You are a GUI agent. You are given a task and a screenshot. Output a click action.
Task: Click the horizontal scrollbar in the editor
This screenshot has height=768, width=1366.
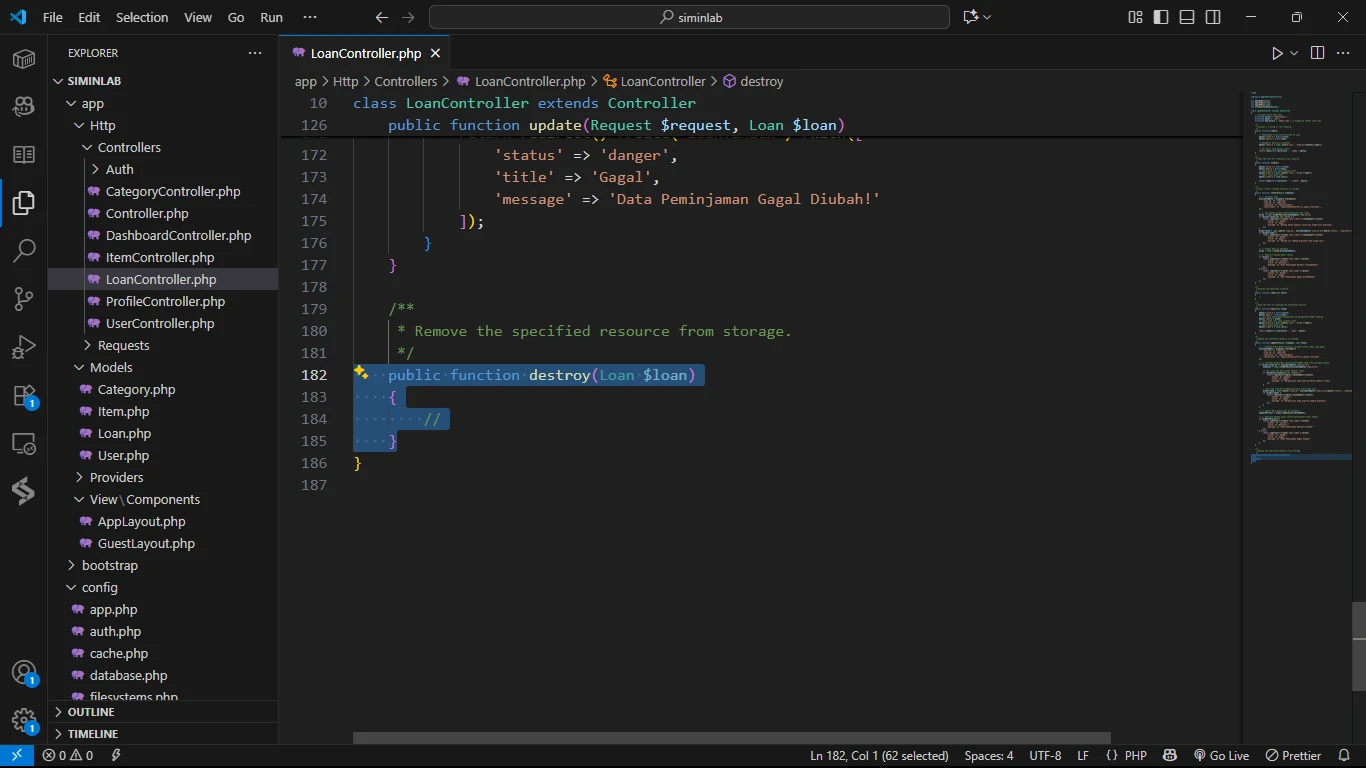coord(731,738)
